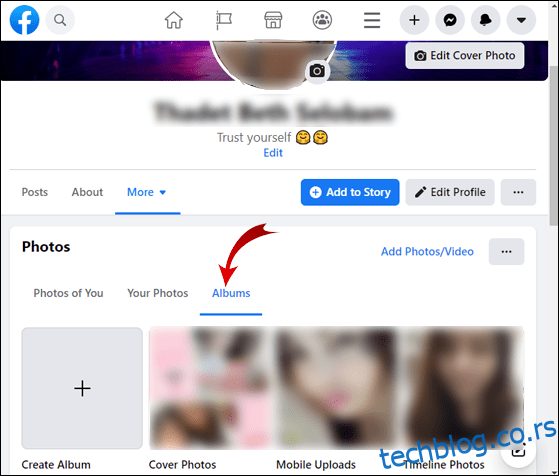Open Marketplace storefront icon
The height and width of the screenshot is (476, 559).
coord(273,20)
